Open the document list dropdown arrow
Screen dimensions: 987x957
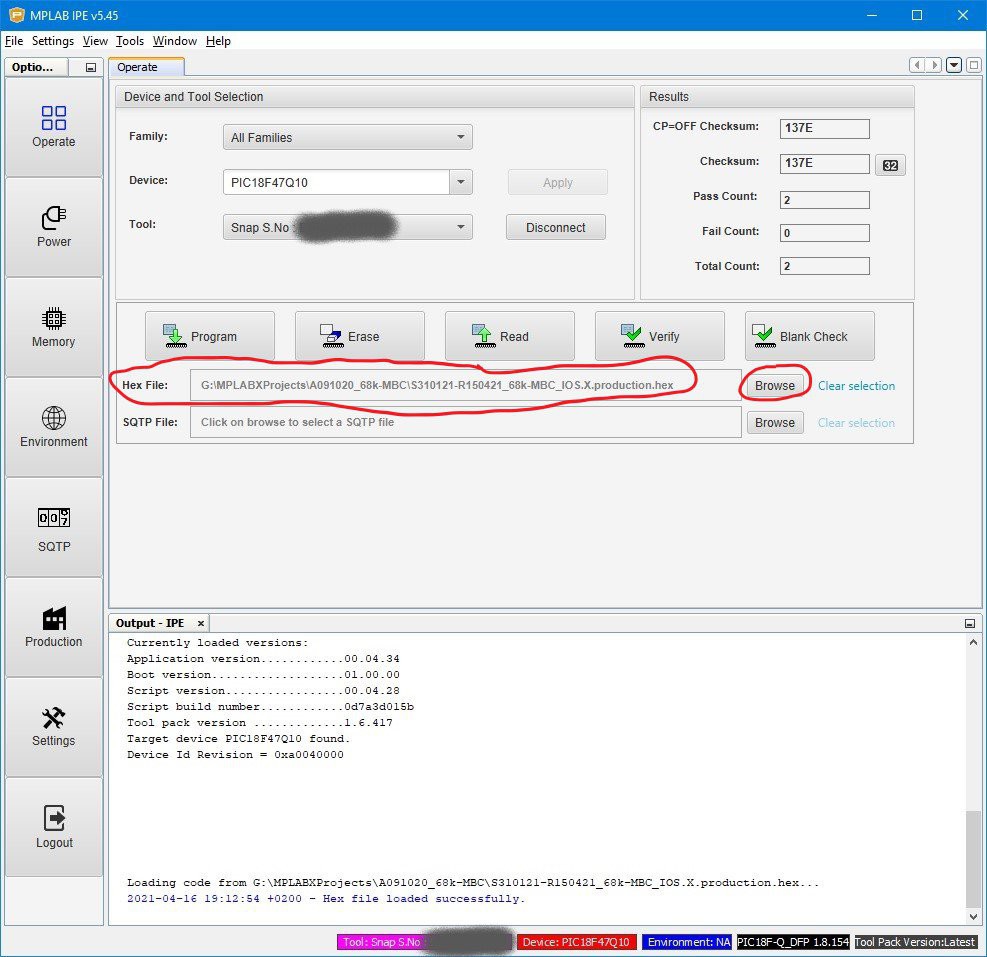pyautogui.click(x=954, y=65)
